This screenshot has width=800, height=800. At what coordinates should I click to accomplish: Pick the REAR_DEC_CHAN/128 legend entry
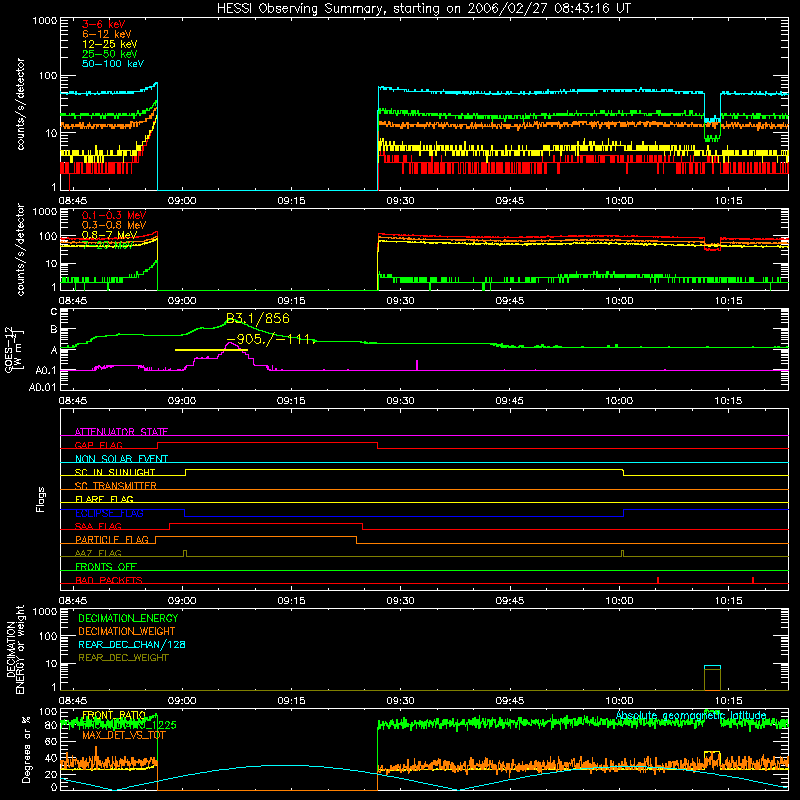[x=132, y=645]
